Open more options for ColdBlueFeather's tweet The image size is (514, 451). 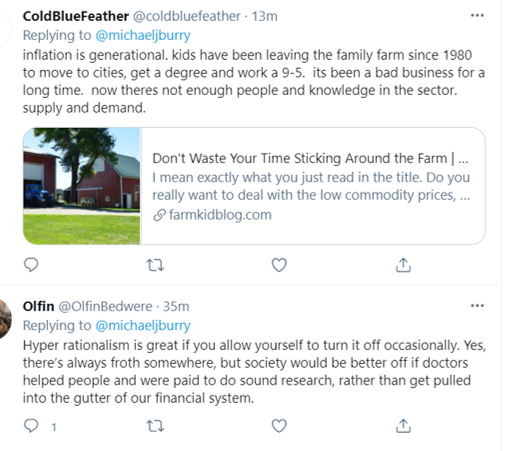pos(477,16)
